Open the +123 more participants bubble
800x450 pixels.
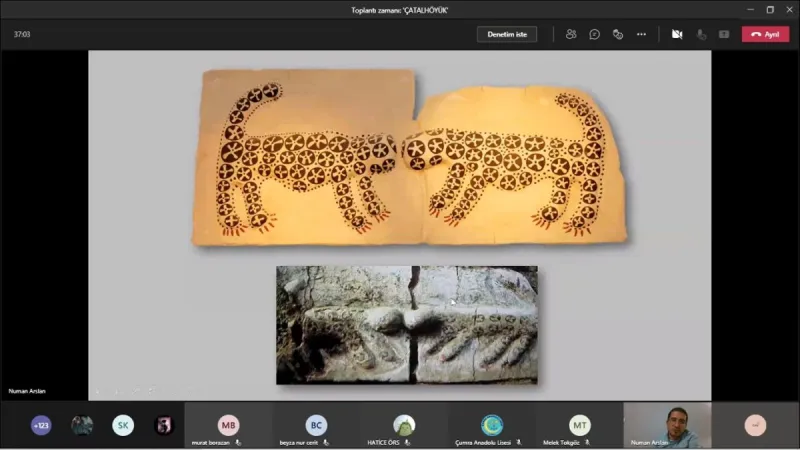(41, 425)
